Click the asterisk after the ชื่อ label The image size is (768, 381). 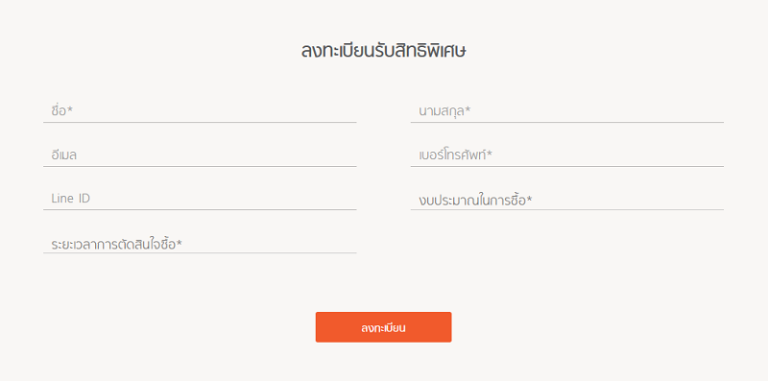[x=70, y=110]
